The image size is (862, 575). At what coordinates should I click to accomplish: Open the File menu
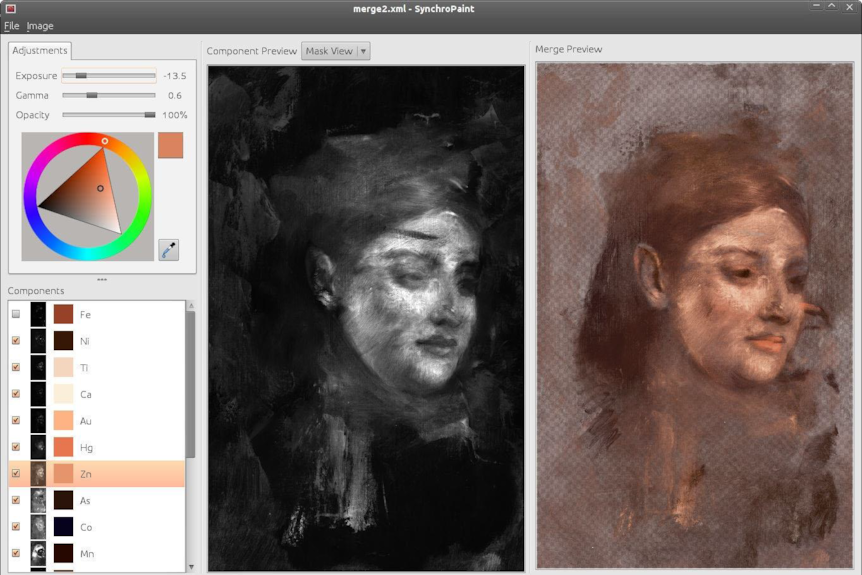pyautogui.click(x=12, y=26)
